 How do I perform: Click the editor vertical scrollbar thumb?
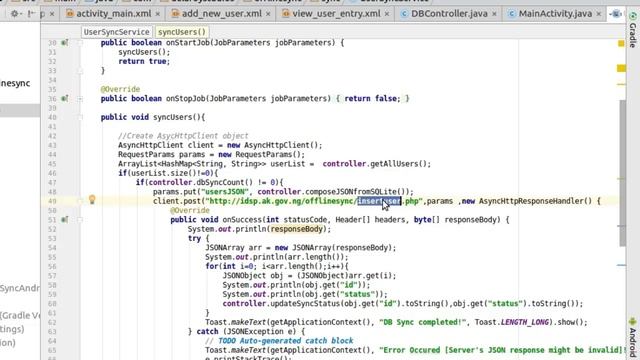[622, 173]
